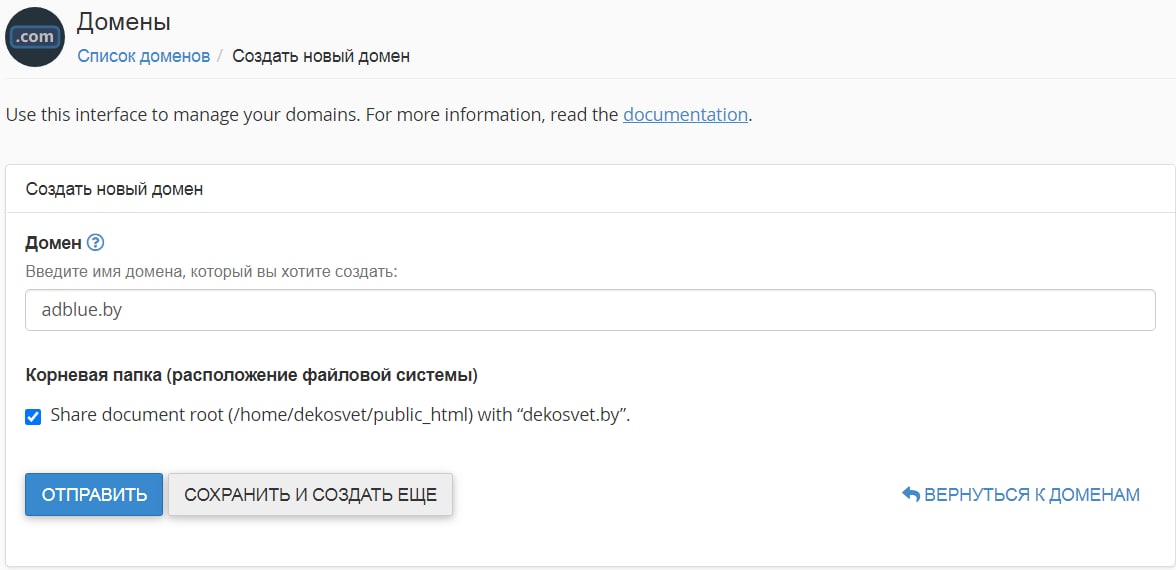Submit the form with the ОТПРАВИТЬ button
The width and height of the screenshot is (1176, 570).
(x=94, y=495)
